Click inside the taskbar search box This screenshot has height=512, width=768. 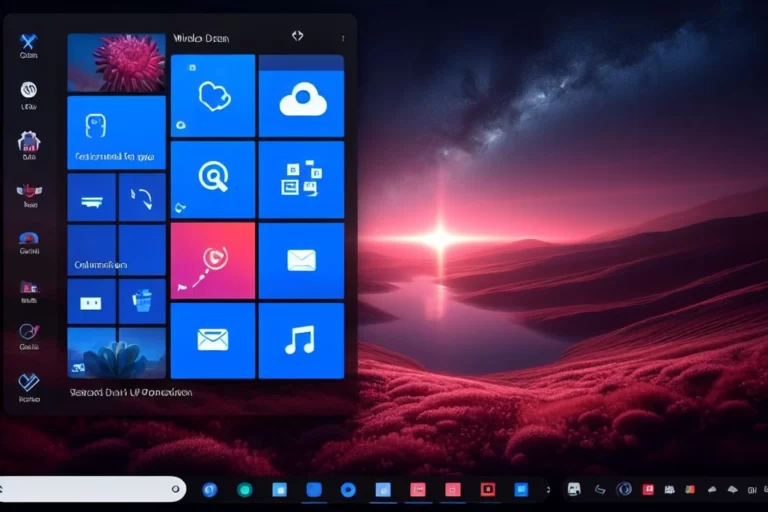91,489
